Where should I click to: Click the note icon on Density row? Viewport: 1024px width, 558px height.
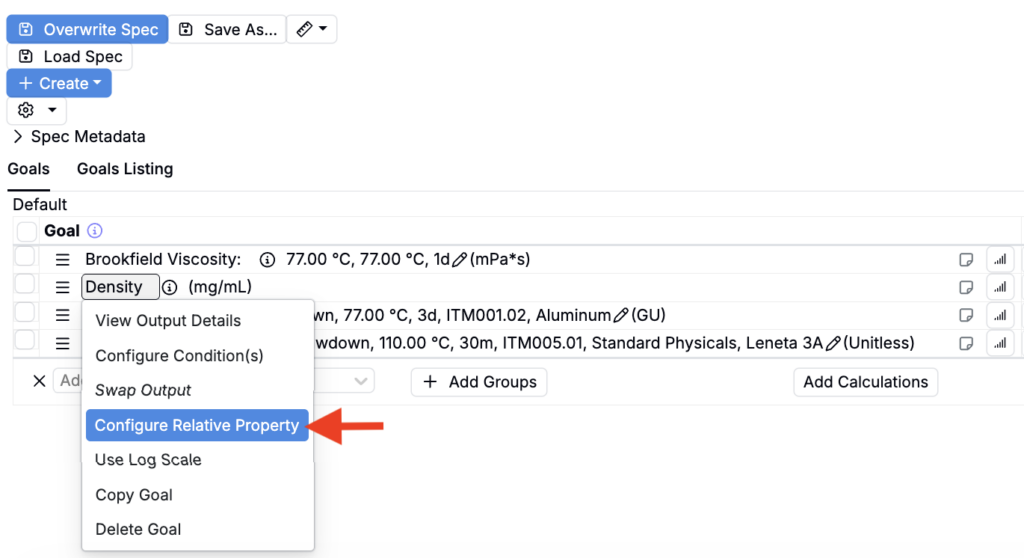966,288
